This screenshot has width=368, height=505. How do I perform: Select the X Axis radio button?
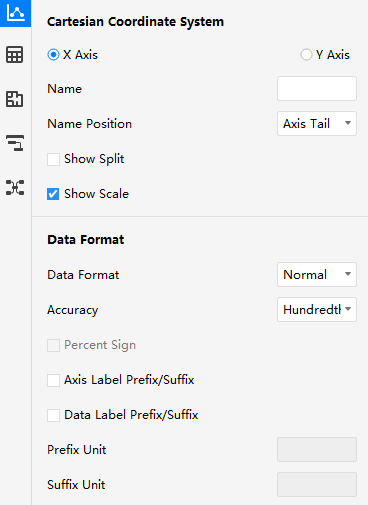[x=53, y=55]
